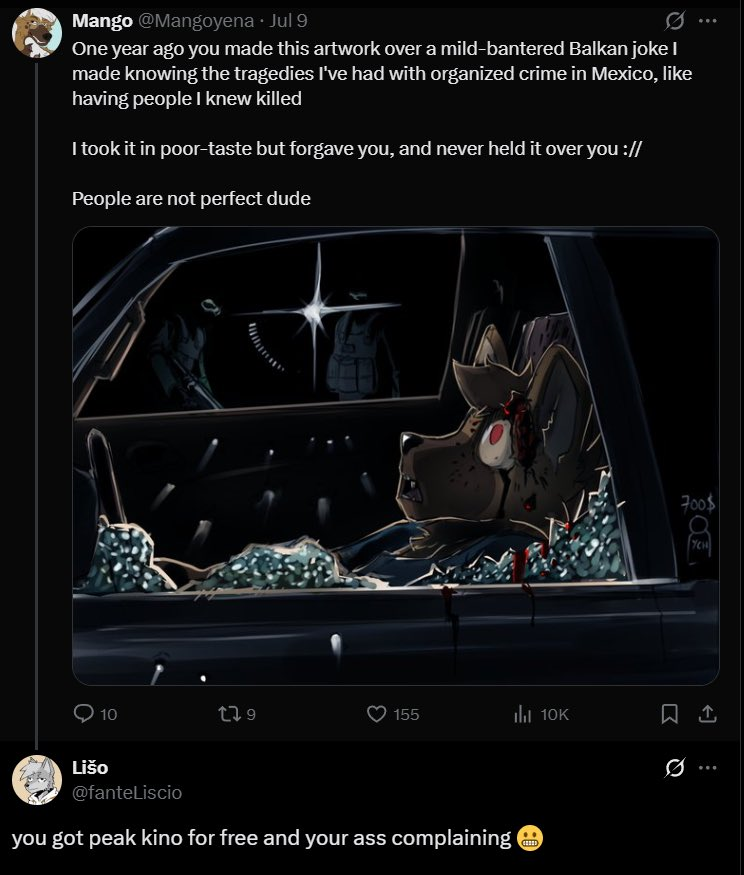
Task: Open Lišo's display name link
Action: point(90,768)
